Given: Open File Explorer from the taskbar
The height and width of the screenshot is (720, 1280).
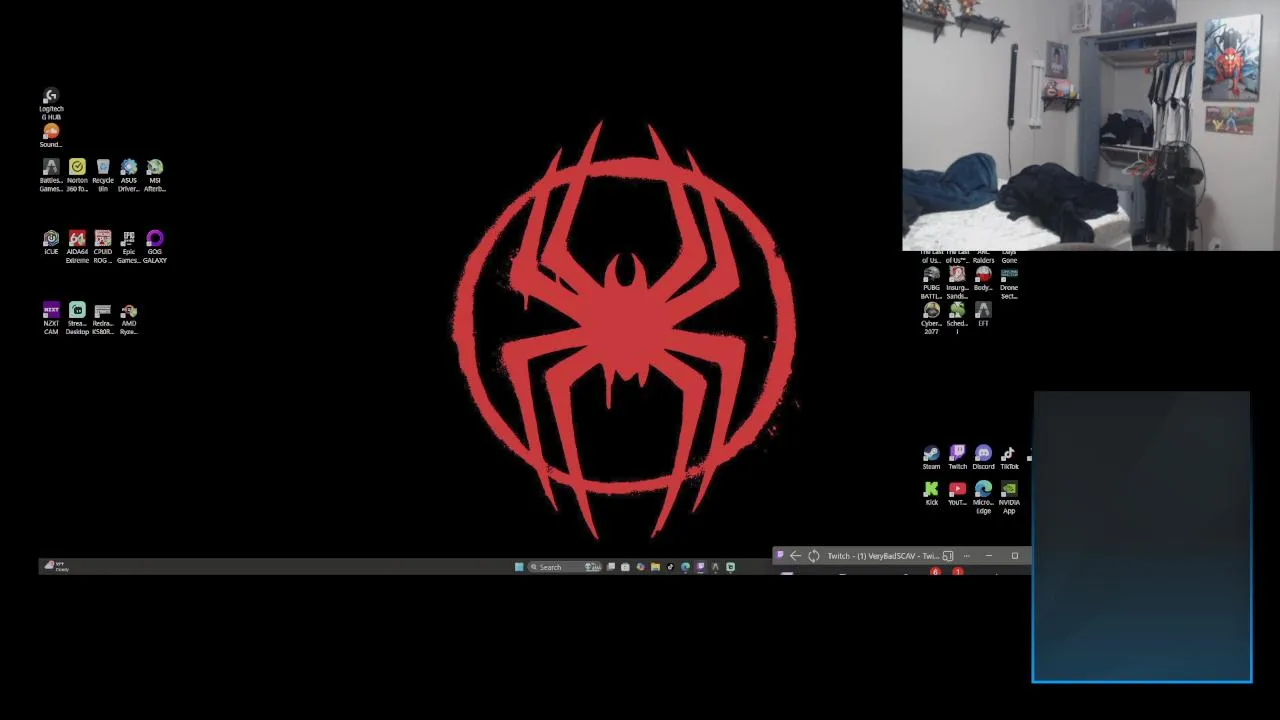Looking at the screenshot, I should point(655,567).
